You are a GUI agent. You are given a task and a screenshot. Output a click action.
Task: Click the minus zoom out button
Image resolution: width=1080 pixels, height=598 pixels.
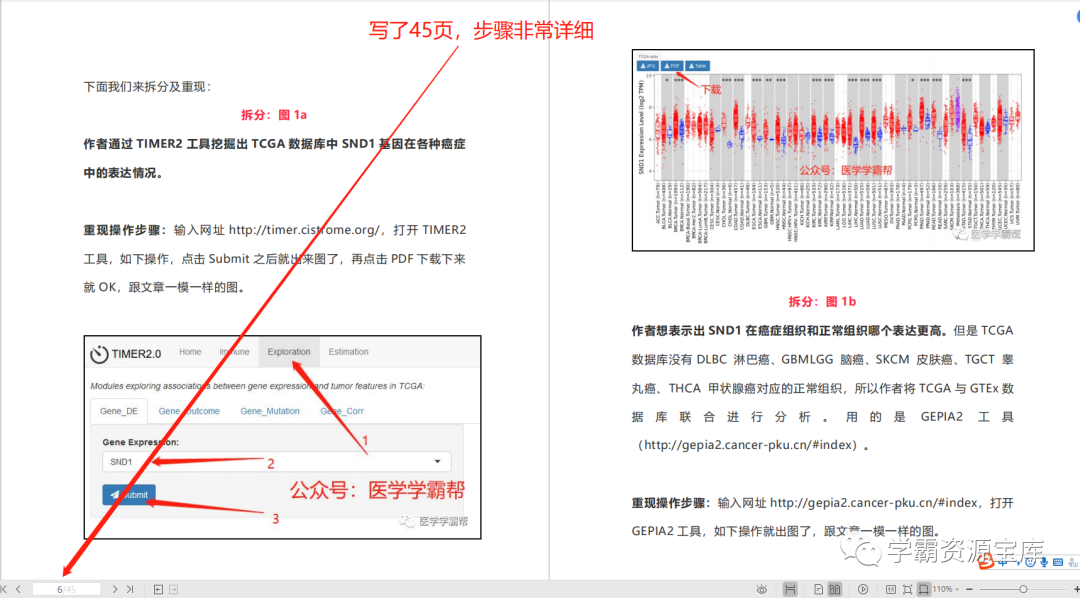point(969,589)
